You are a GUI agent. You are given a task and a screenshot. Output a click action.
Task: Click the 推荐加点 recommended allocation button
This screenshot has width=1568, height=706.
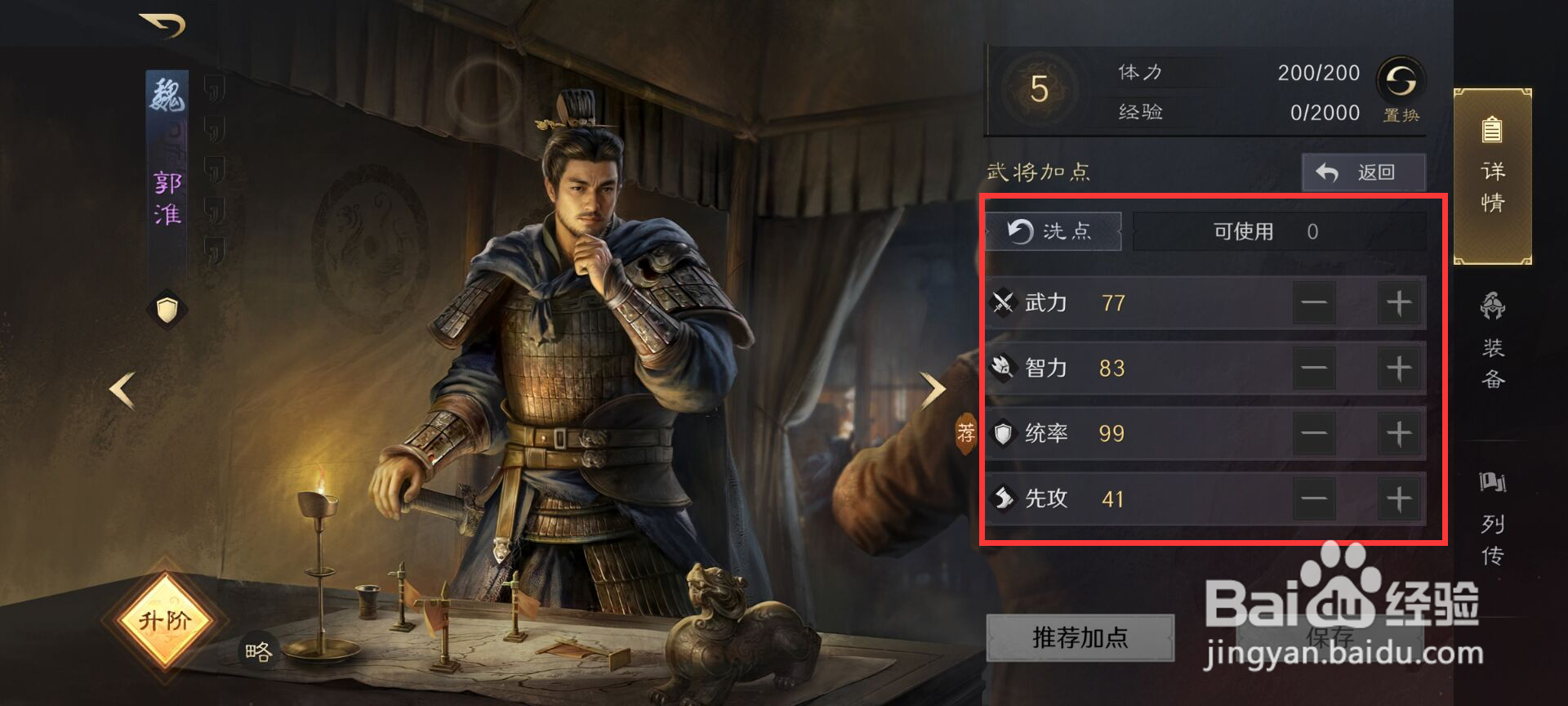(1080, 637)
